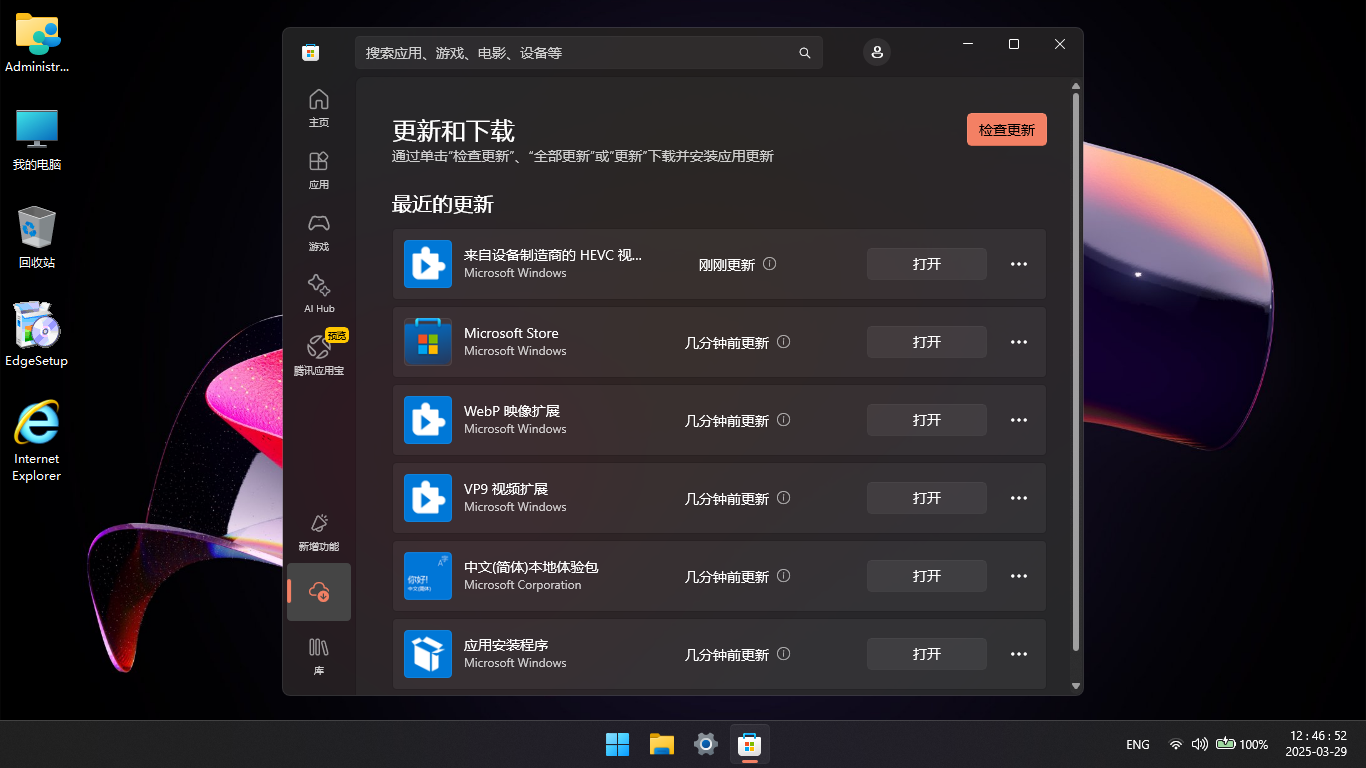1366x768 pixels.
Task: Show update info icon for 应用安装程序
Action: 784,654
